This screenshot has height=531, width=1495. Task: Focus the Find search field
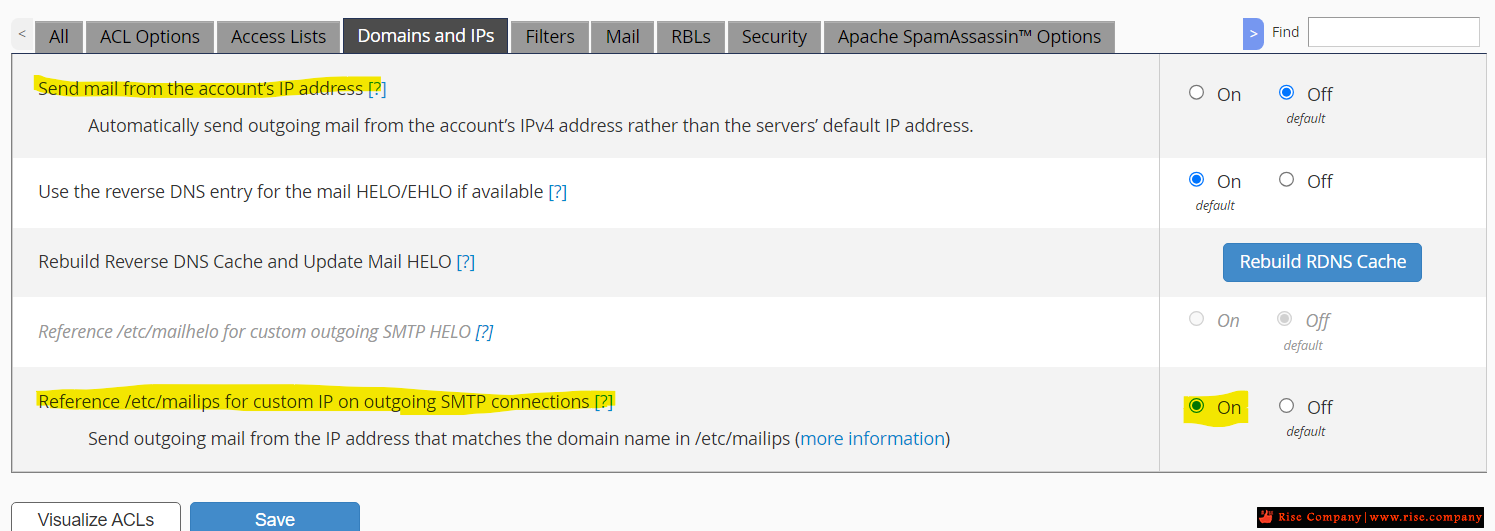pyautogui.click(x=1393, y=32)
